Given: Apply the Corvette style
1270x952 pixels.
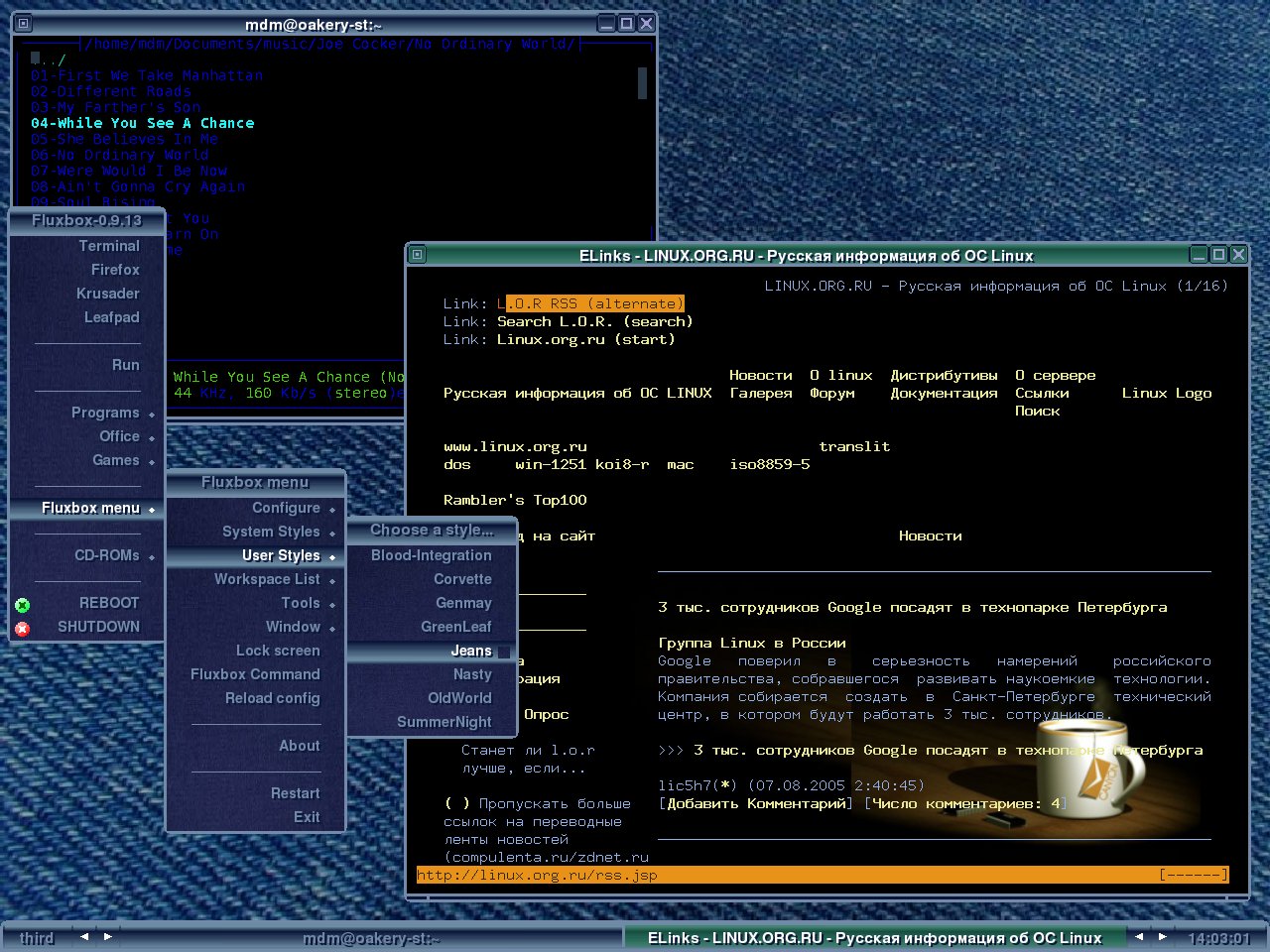Looking at the screenshot, I should (432, 579).
